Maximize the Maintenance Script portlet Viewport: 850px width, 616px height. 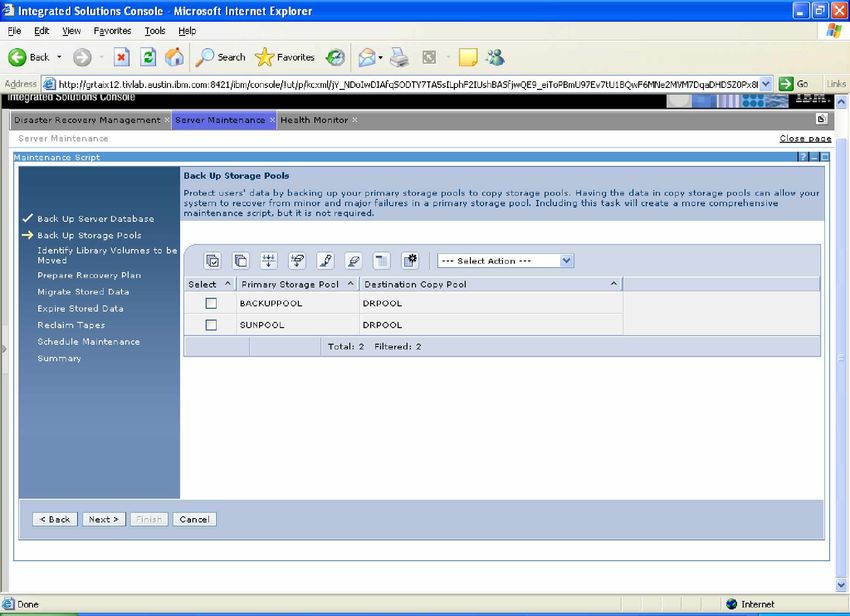(825, 157)
